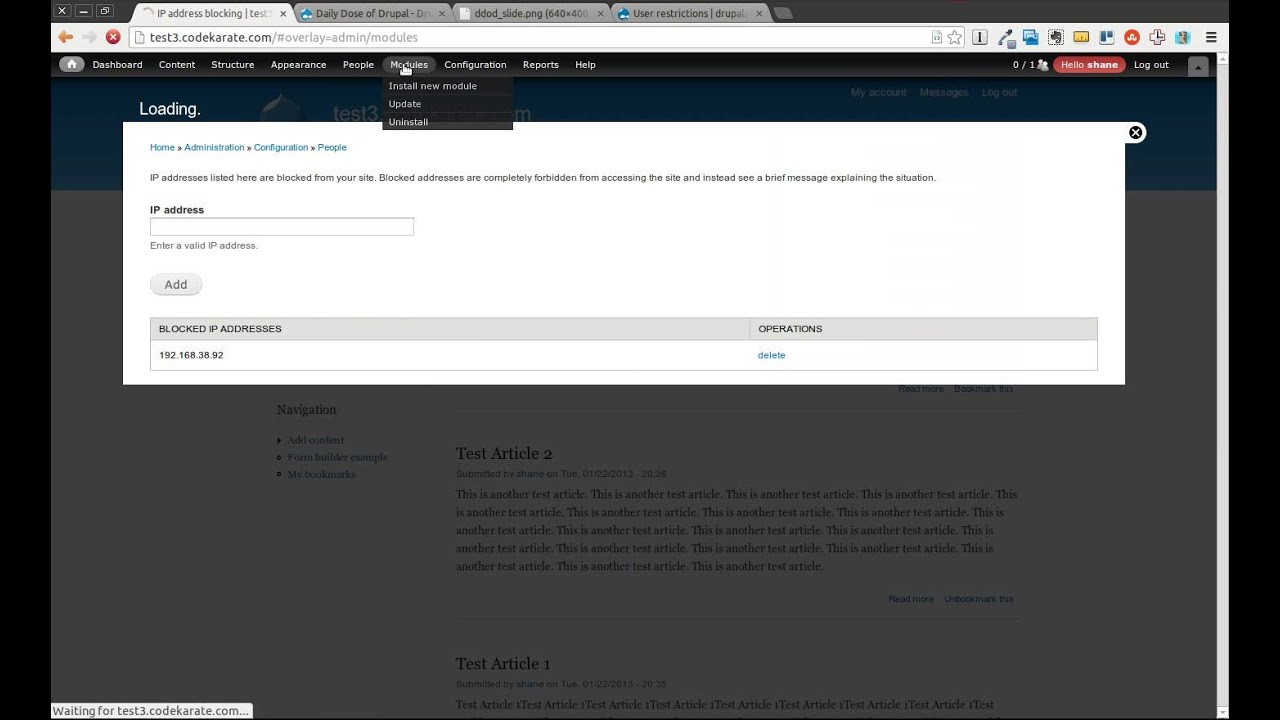
Task: Click 'My account' in site header
Action: [878, 92]
